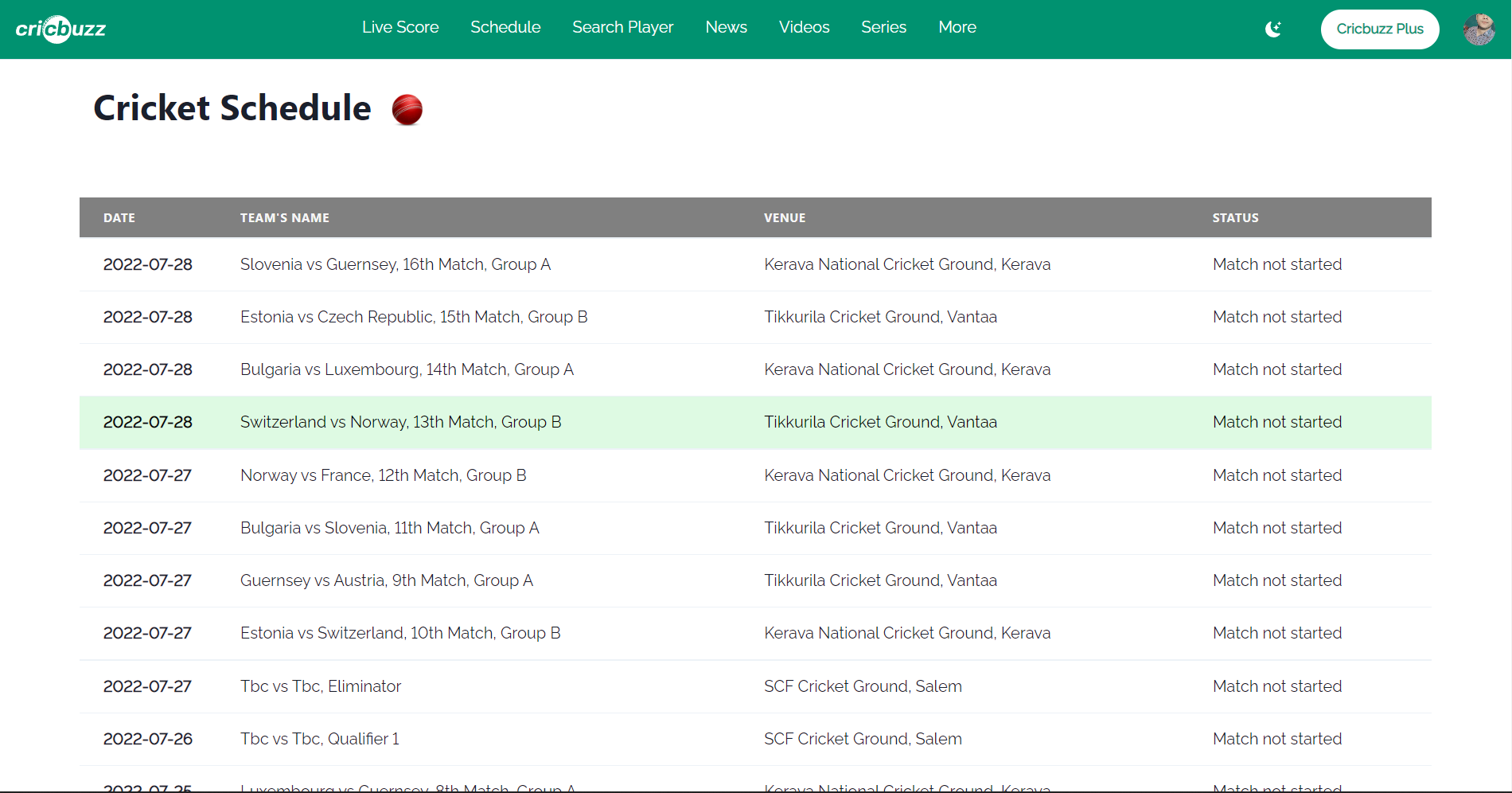Switch to the Schedule section
1512x793 pixels.
click(505, 27)
